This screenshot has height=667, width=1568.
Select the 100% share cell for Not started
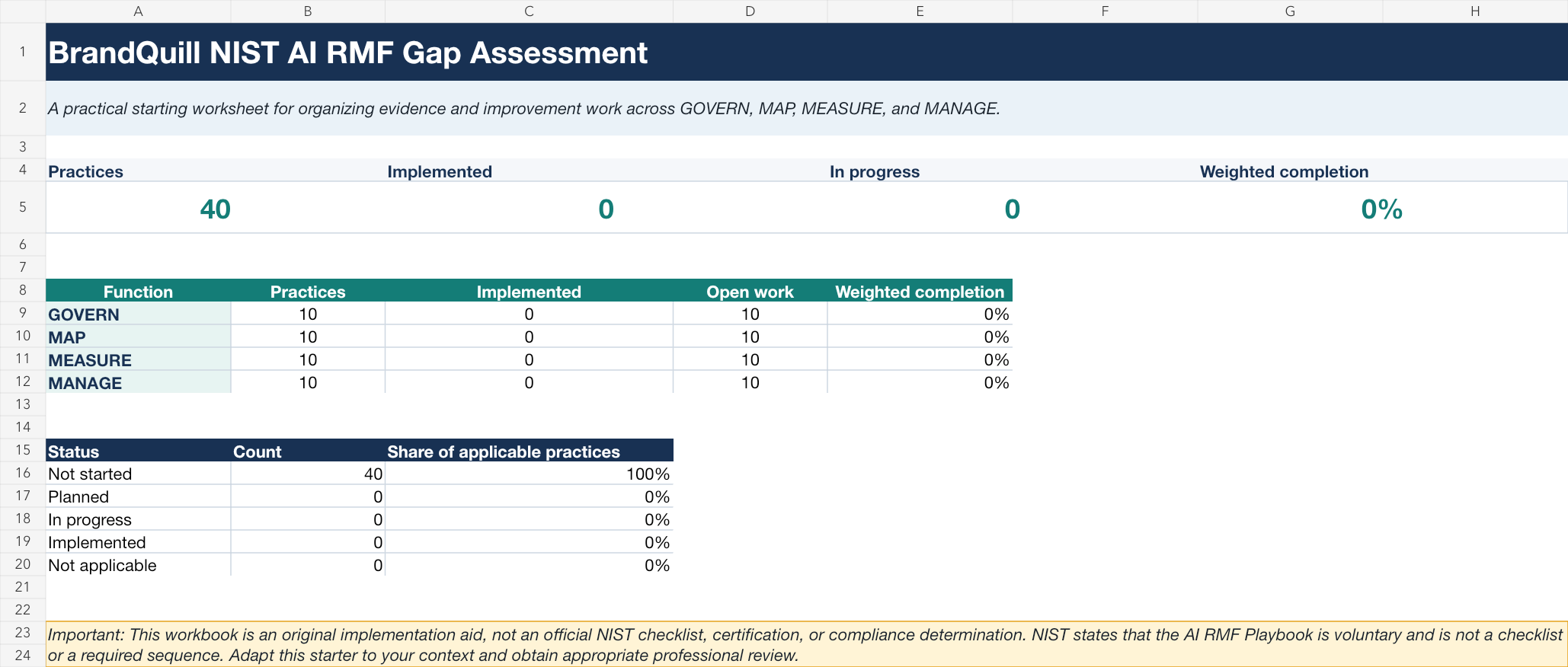529,474
